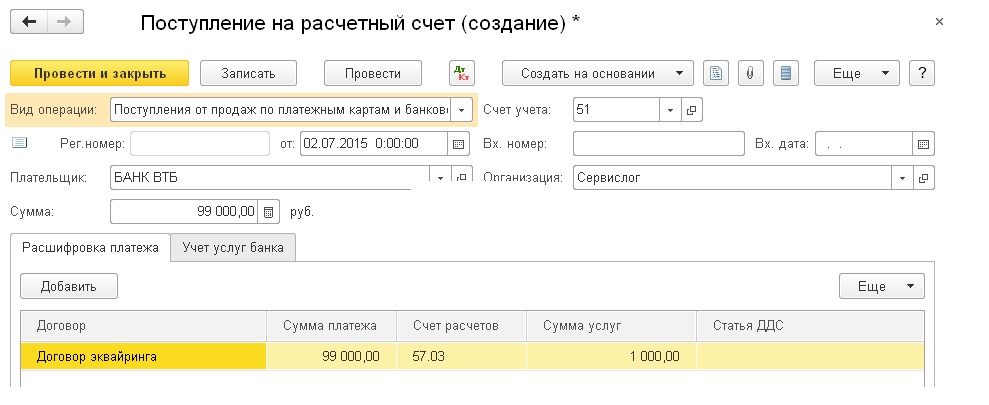Go forward with the right arrow button

pos(65,22)
